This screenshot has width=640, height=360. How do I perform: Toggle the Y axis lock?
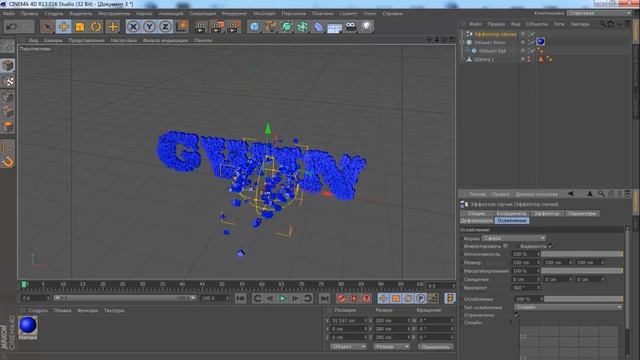149,27
